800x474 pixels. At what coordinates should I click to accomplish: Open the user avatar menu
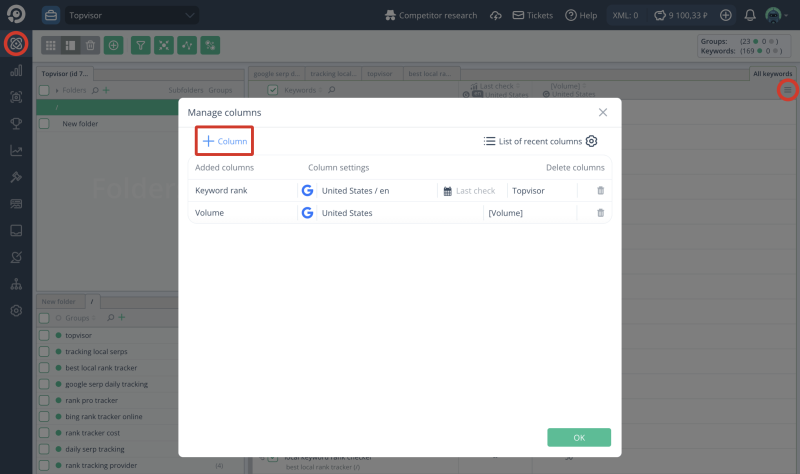[777, 15]
